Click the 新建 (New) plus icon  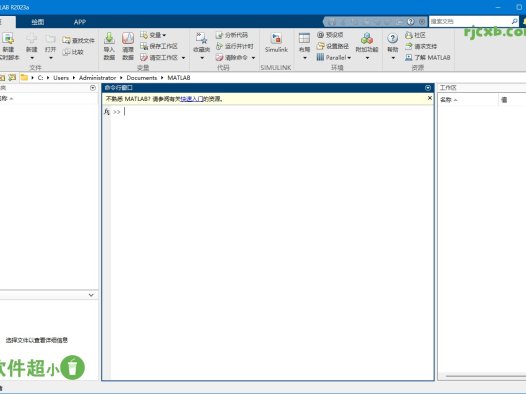click(32, 39)
